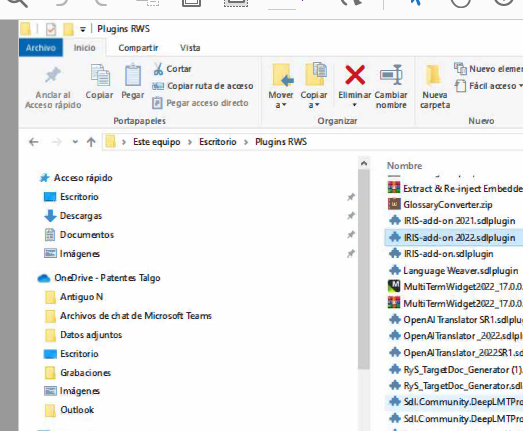Go up one folder level
The height and width of the screenshot is (431, 523).
click(x=91, y=142)
